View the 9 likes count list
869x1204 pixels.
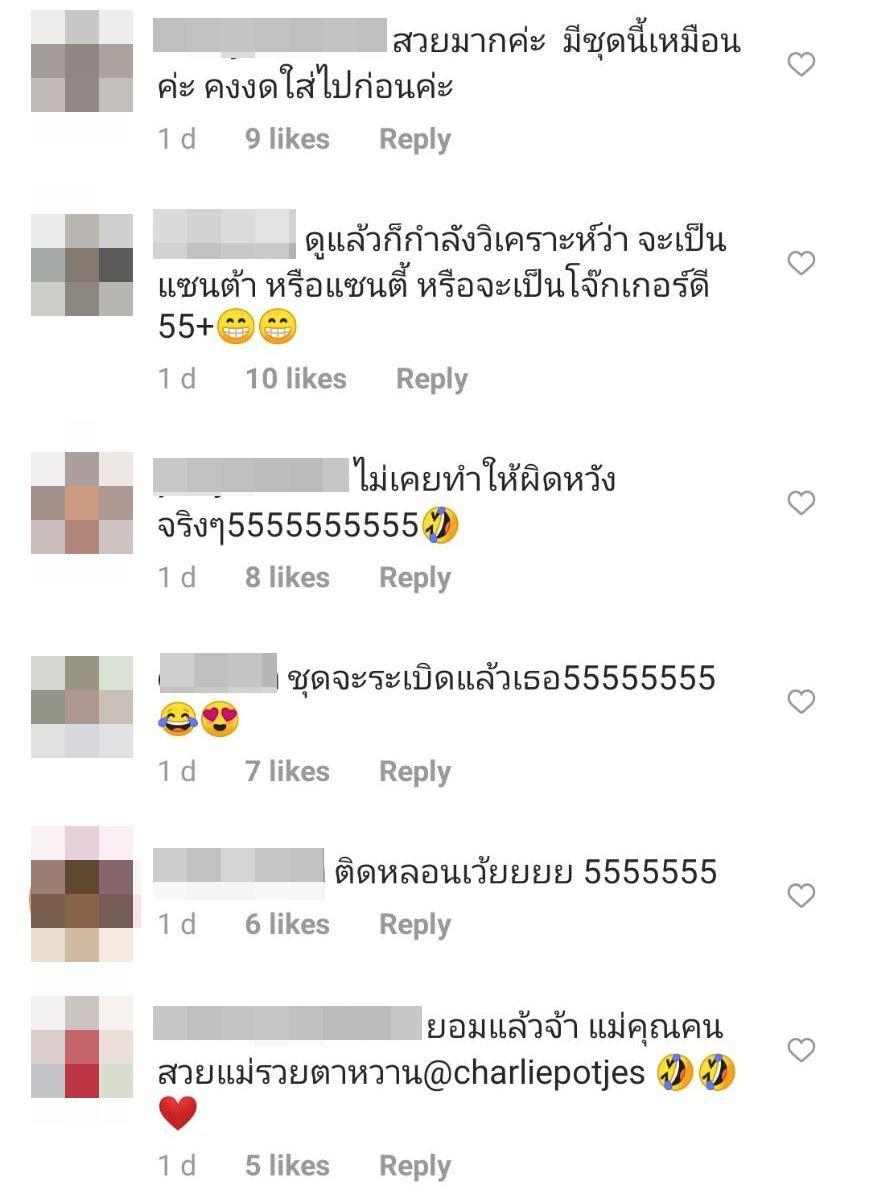click(288, 140)
